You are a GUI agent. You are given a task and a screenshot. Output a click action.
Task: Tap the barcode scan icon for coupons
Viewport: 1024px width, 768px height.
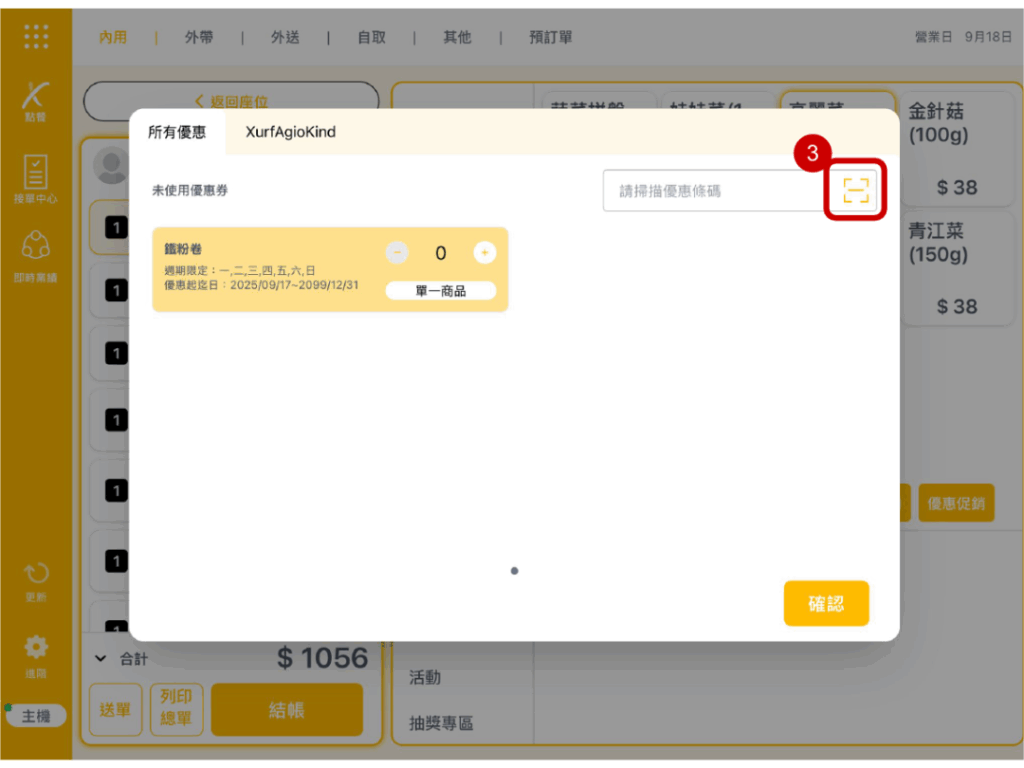point(855,190)
